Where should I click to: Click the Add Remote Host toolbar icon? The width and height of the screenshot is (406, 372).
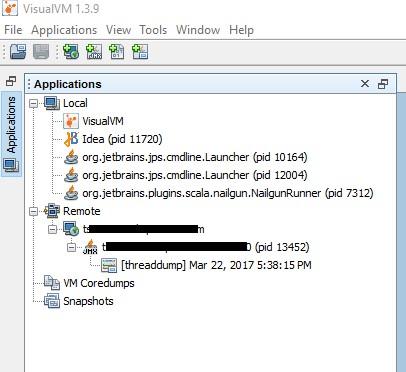(x=71, y=52)
